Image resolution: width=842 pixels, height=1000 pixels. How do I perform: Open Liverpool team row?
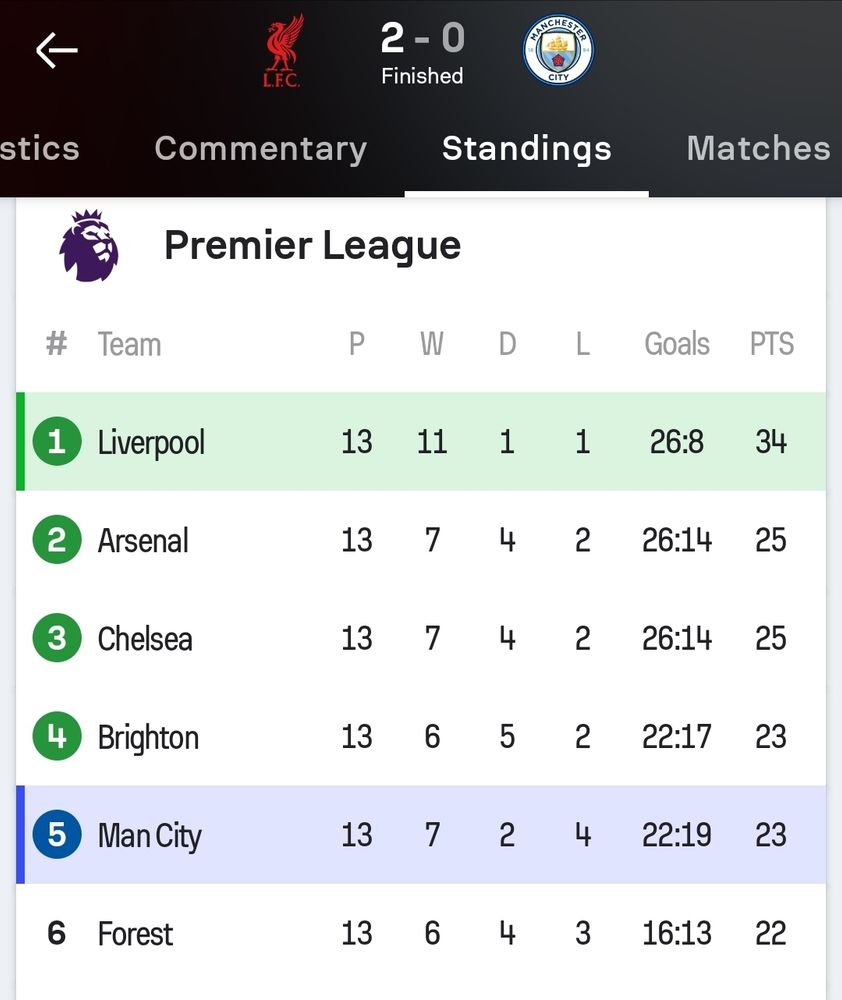tap(421, 441)
